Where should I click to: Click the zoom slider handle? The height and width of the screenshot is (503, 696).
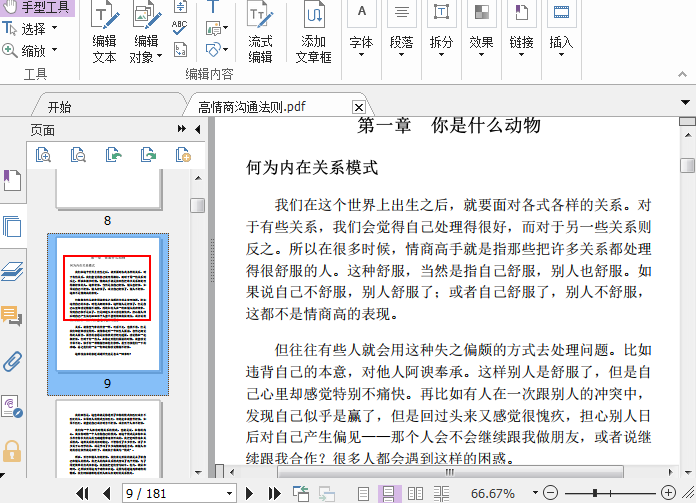[x=595, y=493]
